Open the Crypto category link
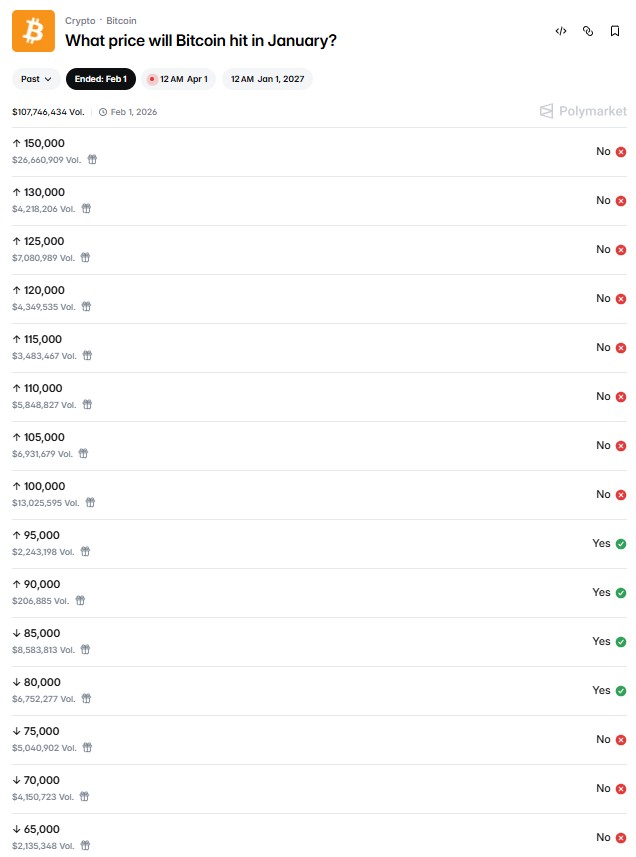This screenshot has height=857, width=636. pos(80,20)
